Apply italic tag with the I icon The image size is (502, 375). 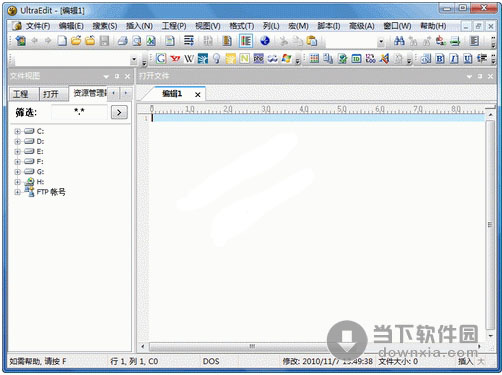[454, 59]
